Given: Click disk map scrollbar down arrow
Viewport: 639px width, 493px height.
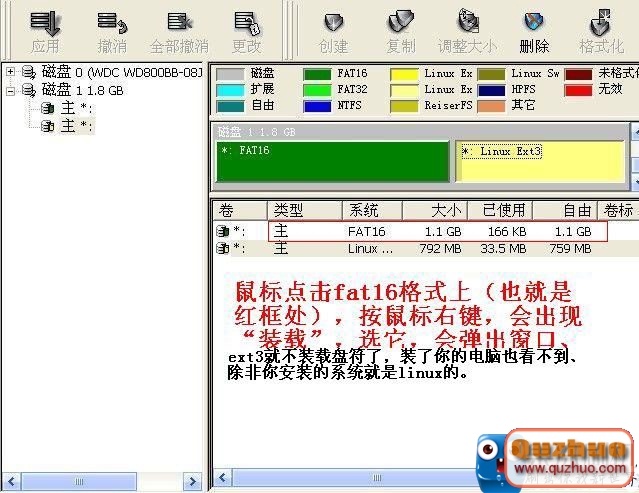Looking at the screenshot, I should 635,180.
